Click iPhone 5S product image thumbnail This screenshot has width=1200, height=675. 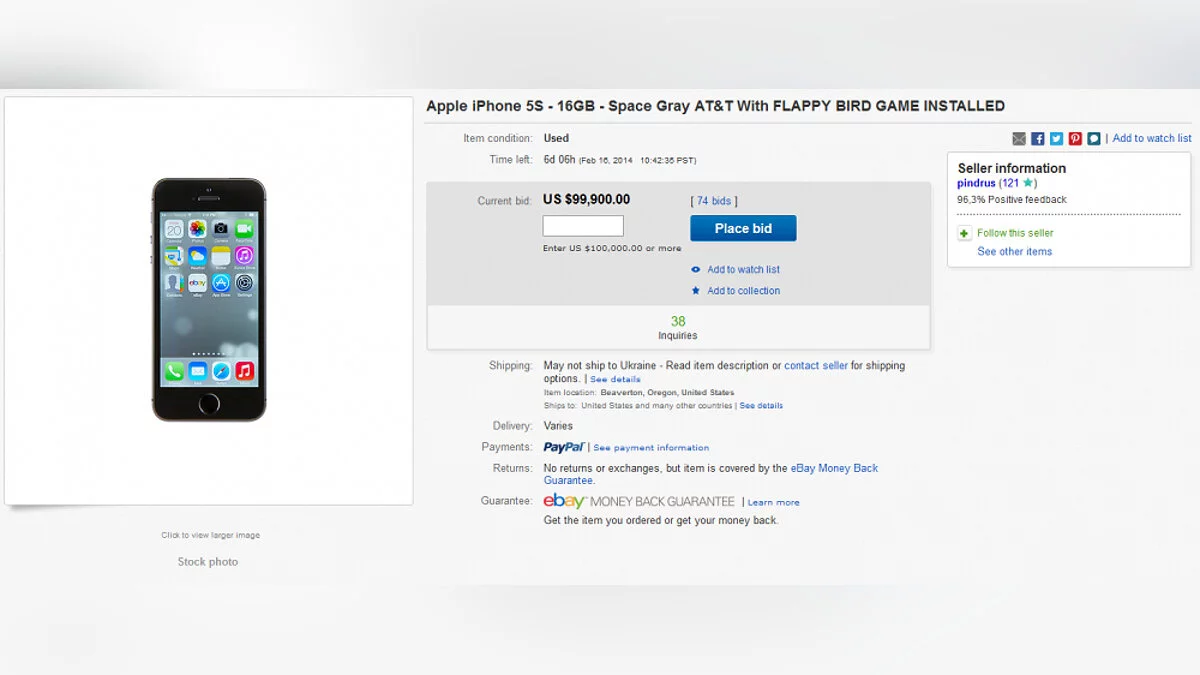209,300
